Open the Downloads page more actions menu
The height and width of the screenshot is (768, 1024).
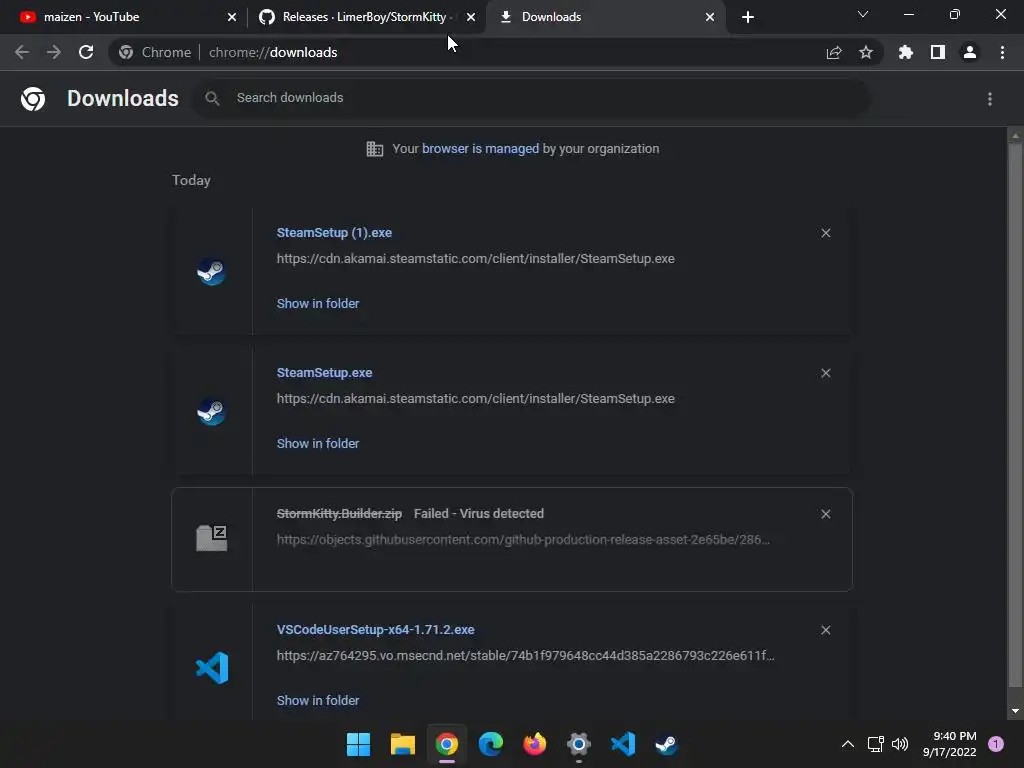click(x=990, y=99)
